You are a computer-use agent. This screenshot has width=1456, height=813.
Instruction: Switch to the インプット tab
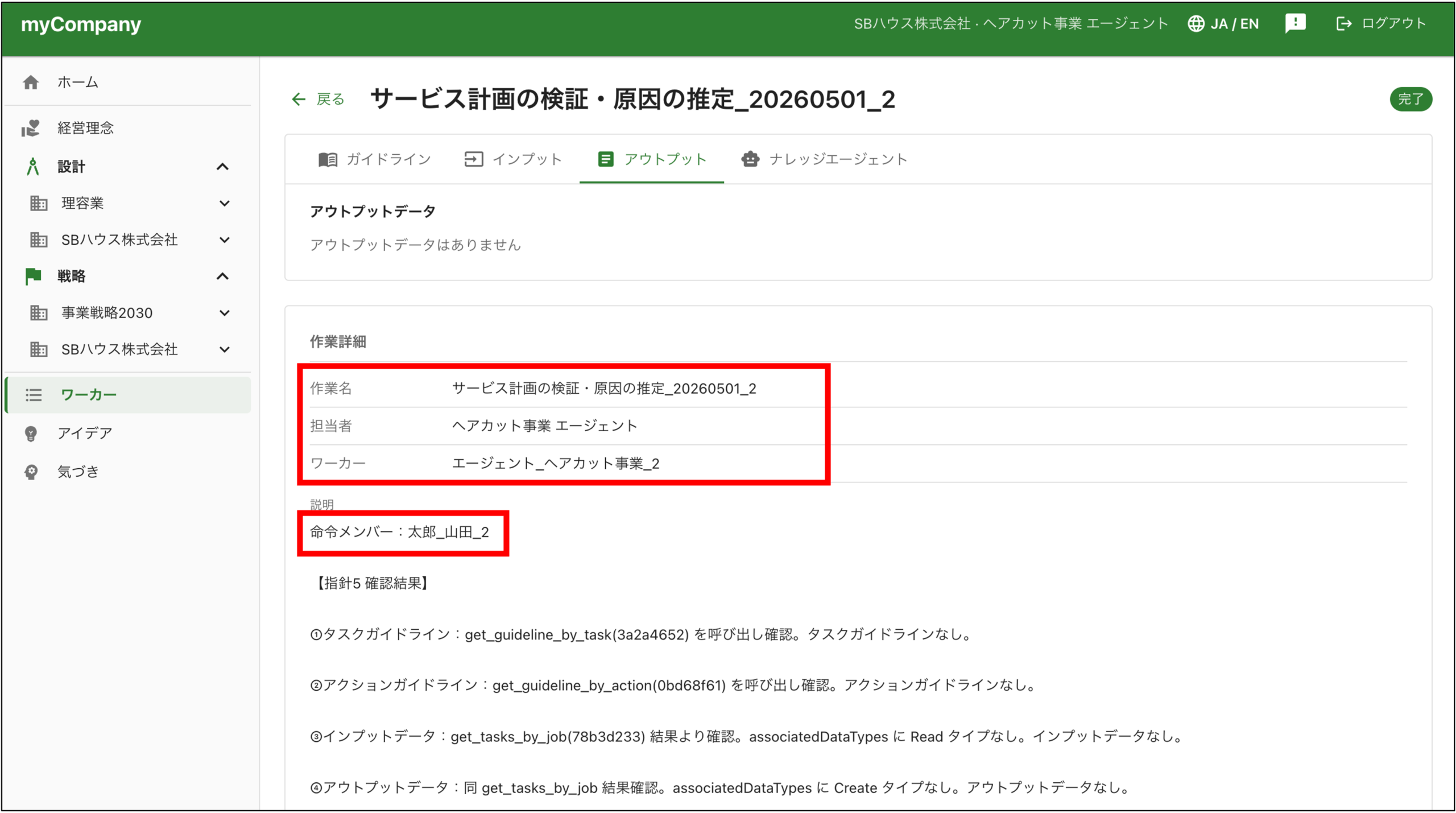click(x=513, y=159)
